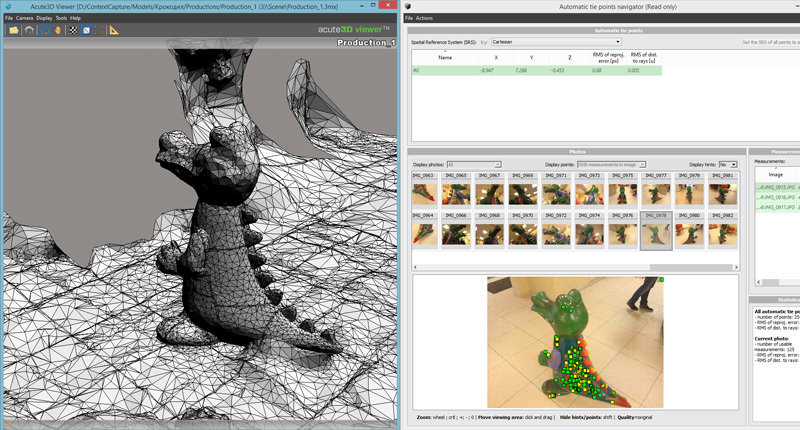Select the IMG_0970 photo thumbnail
Viewport: 800px width, 430px height.
(522, 231)
